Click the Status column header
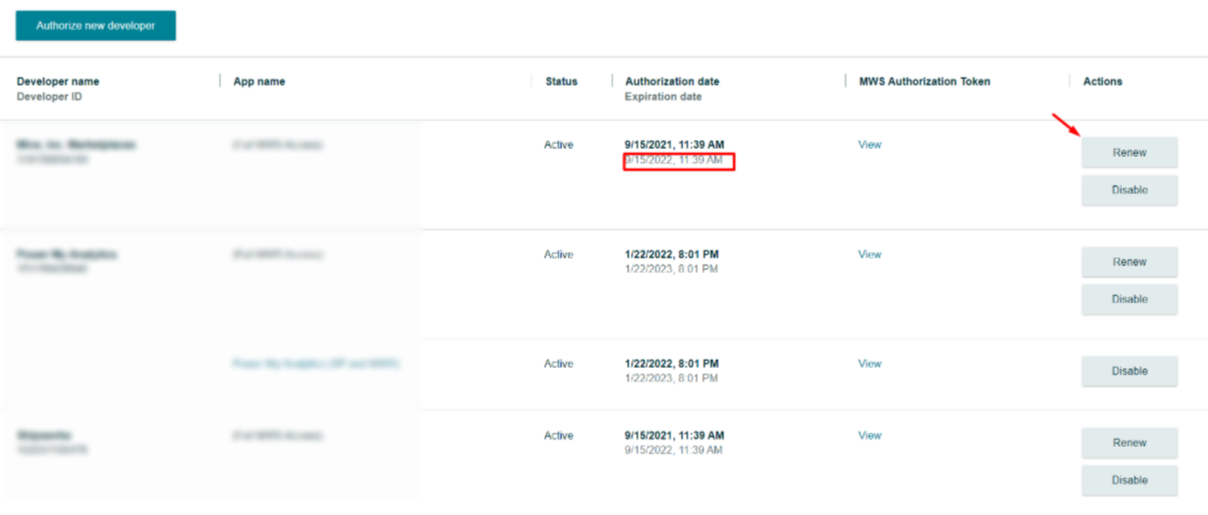Image resolution: width=1208 pixels, height=515 pixels. pos(561,82)
